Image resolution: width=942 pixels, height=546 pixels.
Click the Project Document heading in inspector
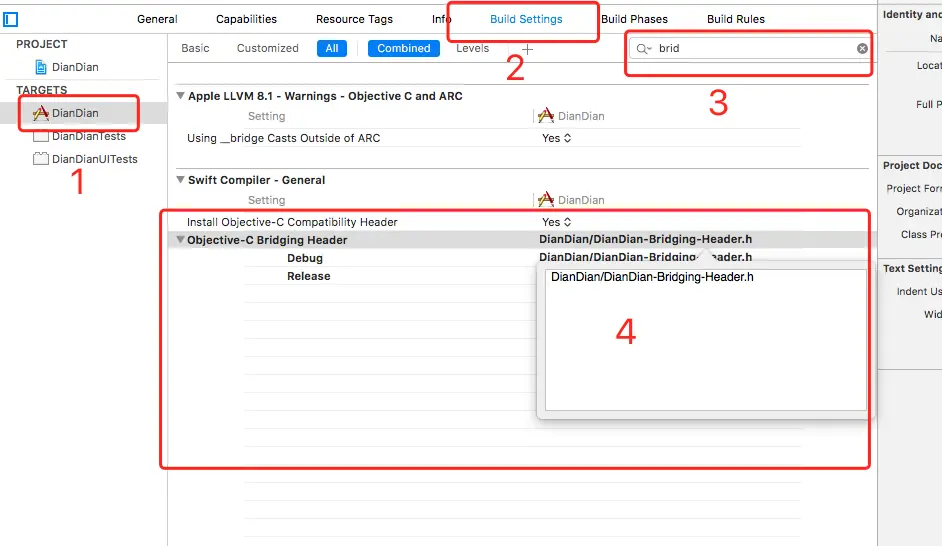[x=912, y=166]
